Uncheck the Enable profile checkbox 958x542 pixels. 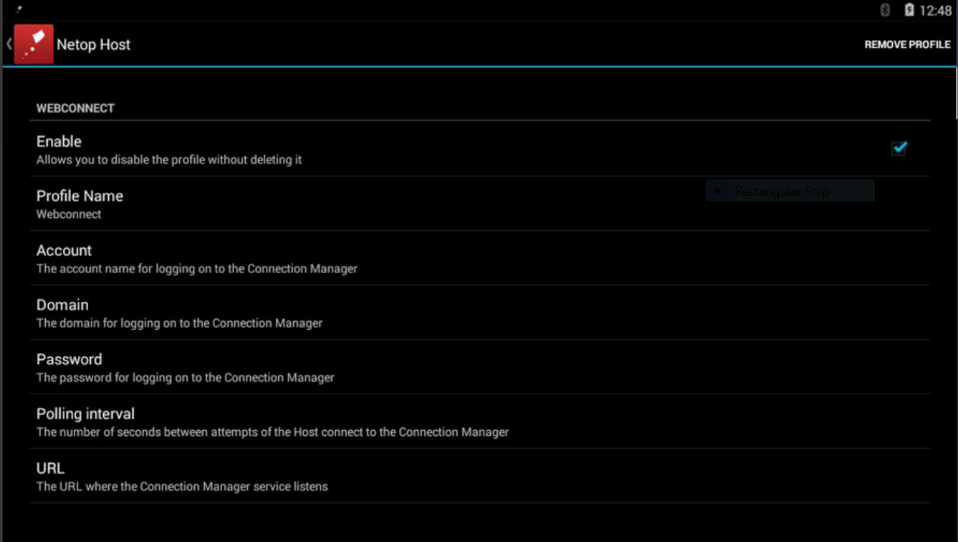(899, 148)
